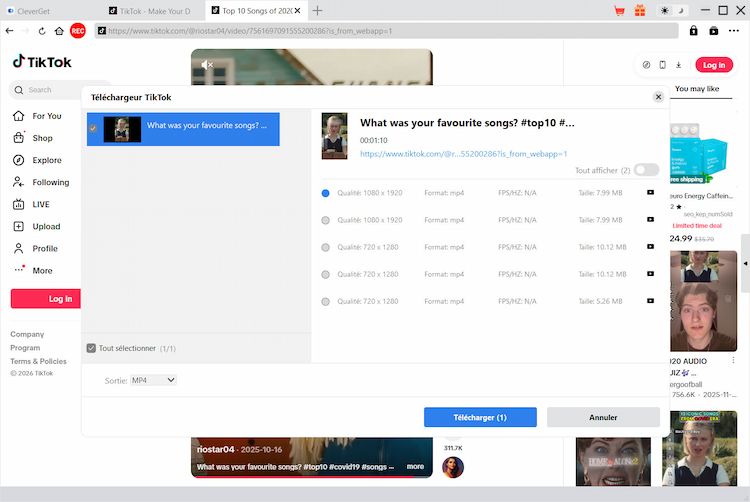Select first 720 x 1280 10.12 MB option

click(x=325, y=247)
